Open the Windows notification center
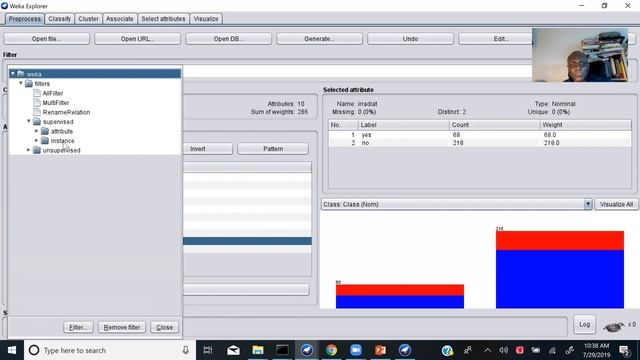 [624, 350]
